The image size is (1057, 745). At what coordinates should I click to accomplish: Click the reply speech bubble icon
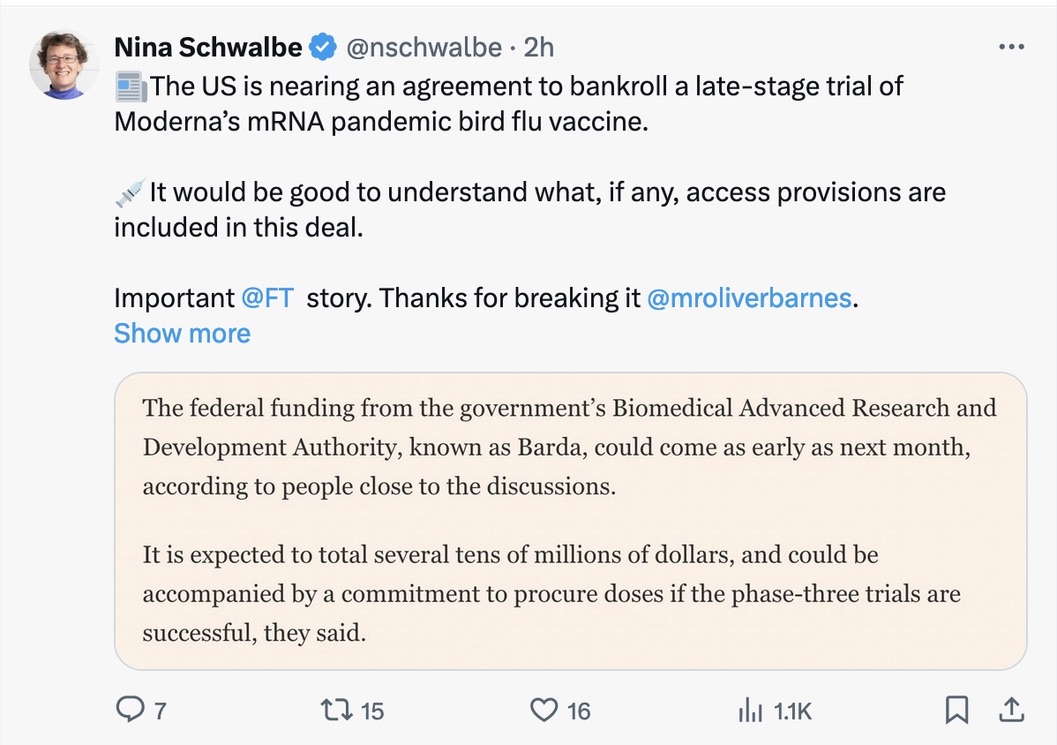pos(130,710)
